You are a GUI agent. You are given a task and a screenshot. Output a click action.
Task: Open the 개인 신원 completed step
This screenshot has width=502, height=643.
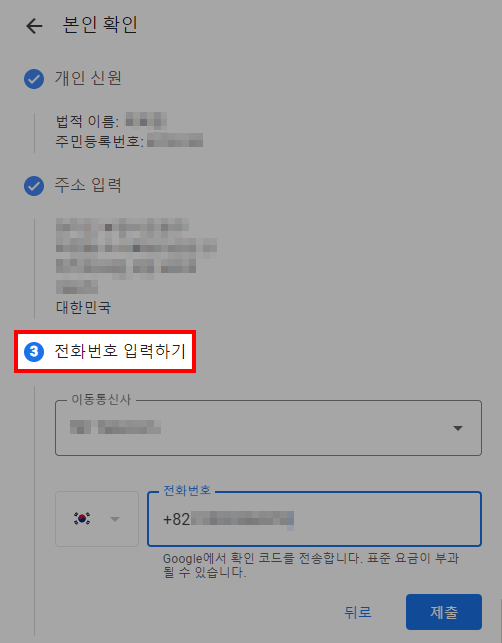(x=88, y=78)
